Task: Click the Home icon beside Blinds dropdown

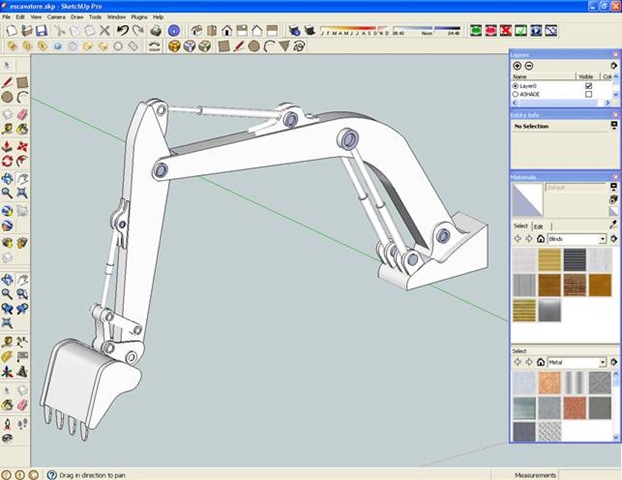Action: (x=540, y=239)
